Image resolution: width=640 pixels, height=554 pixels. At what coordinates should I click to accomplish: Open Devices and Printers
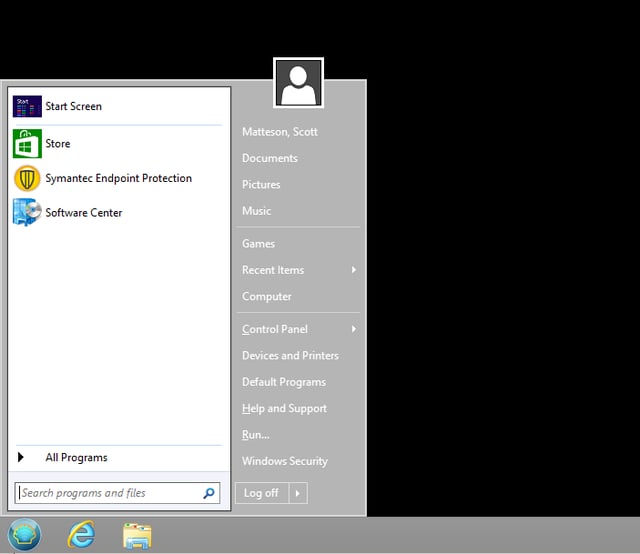tap(290, 356)
